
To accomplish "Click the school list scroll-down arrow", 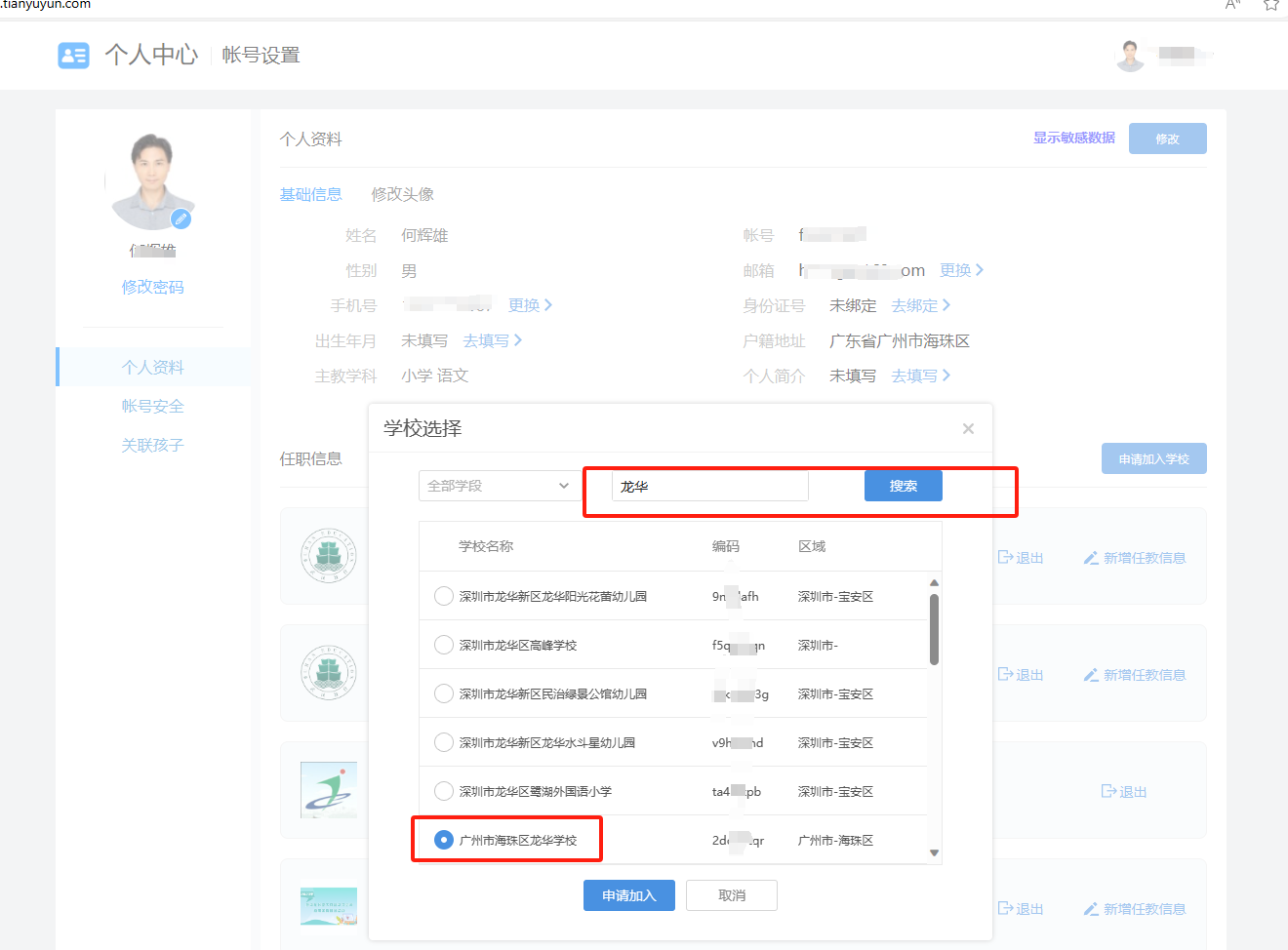I will click(934, 852).
